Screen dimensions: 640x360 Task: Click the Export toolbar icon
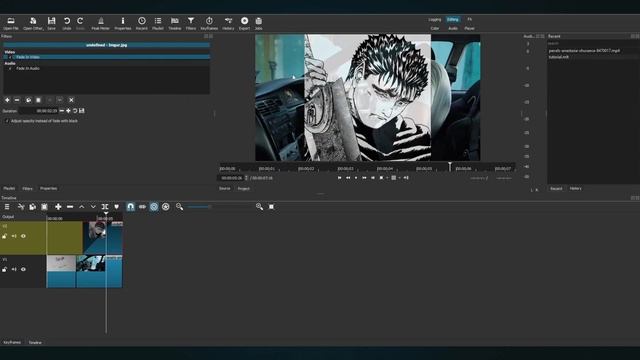244,23
